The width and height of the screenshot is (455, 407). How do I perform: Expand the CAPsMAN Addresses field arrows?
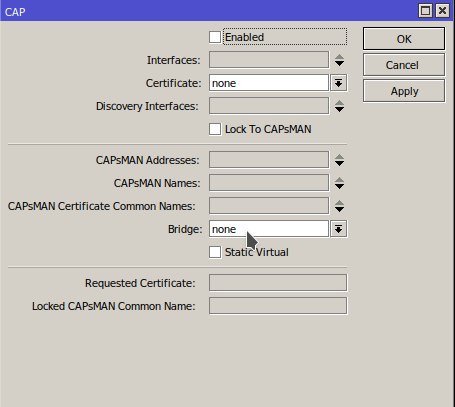(x=339, y=160)
